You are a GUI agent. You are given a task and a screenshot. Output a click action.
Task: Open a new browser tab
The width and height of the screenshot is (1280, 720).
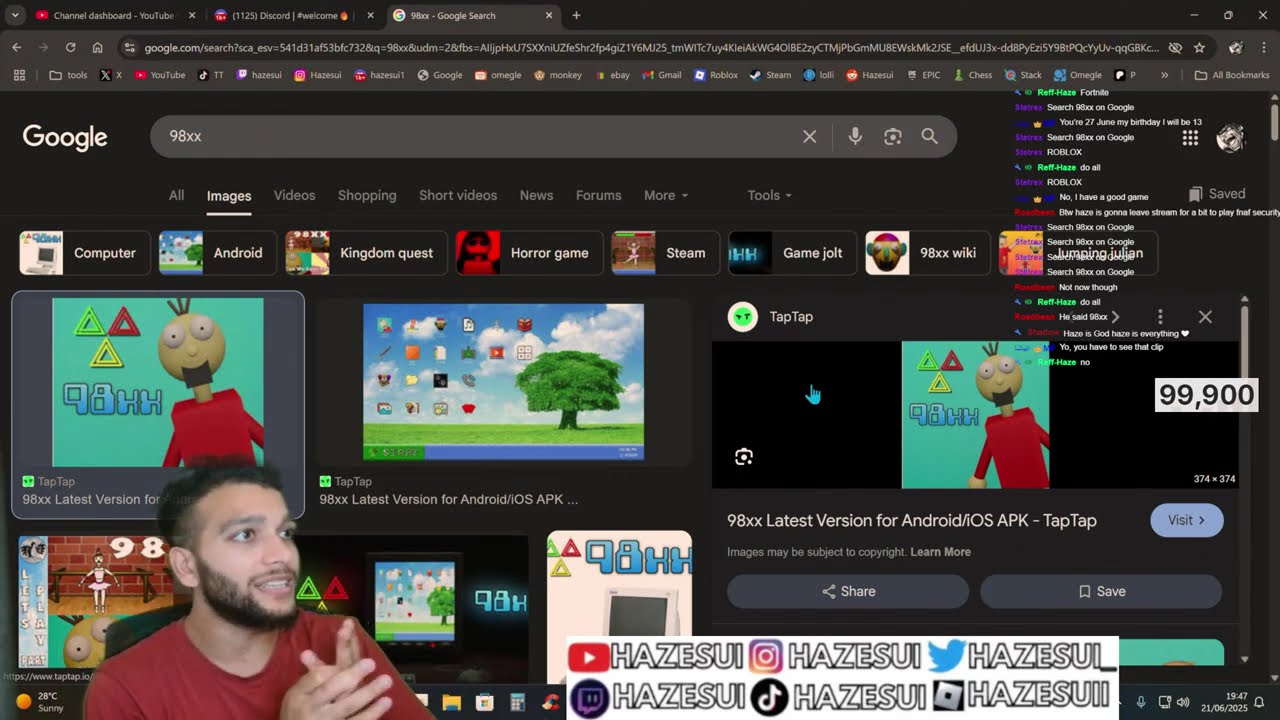(x=576, y=15)
